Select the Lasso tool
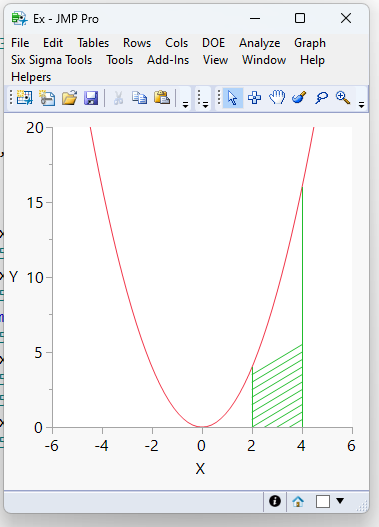The width and height of the screenshot is (379, 527). 321,98
